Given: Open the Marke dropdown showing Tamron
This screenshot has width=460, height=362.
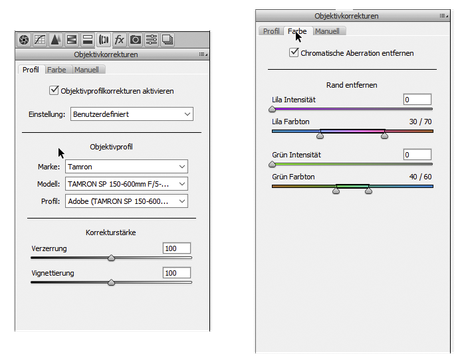Looking at the screenshot, I should 126,167.
